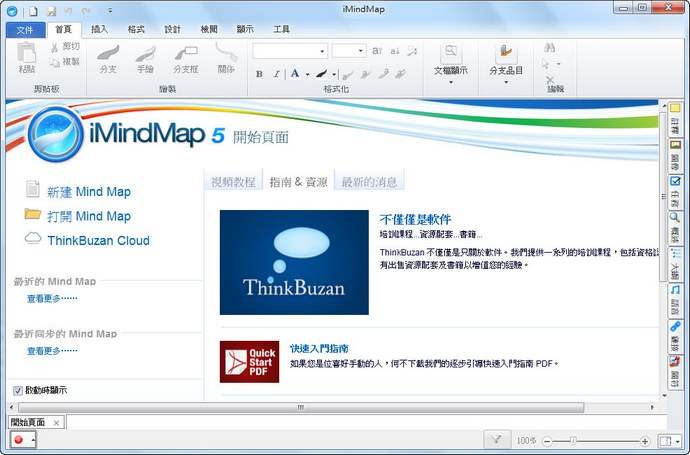Expand the 分支品目 dropdown arrow

click(506, 82)
